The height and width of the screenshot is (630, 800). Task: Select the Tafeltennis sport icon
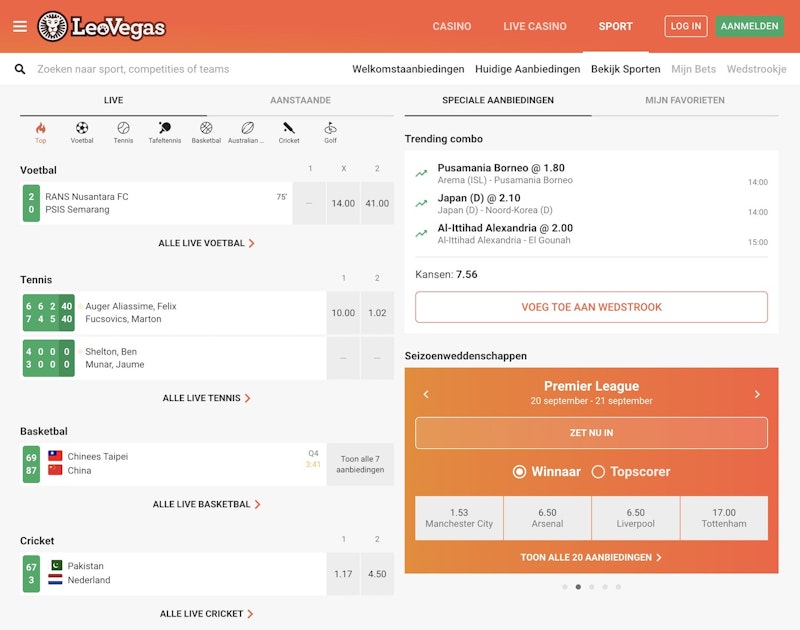click(x=164, y=133)
